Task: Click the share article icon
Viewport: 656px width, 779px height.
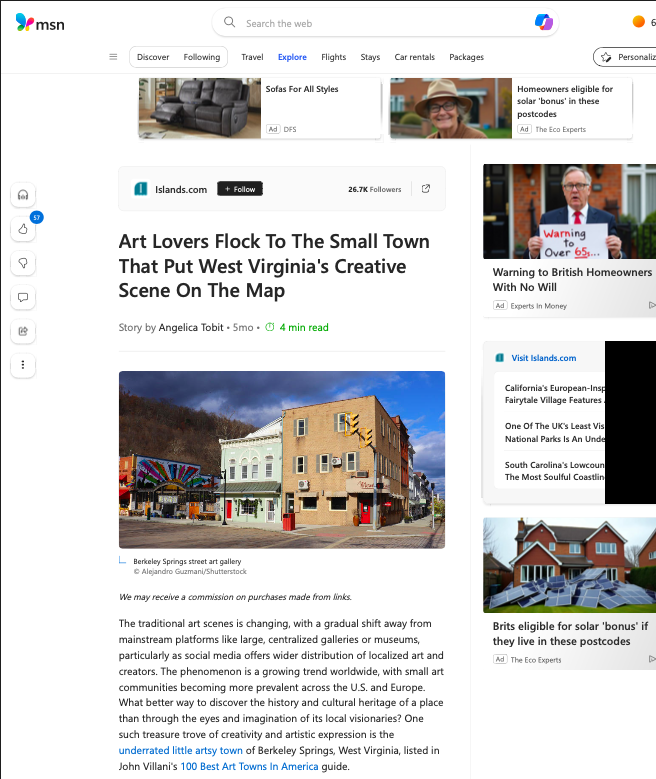Action: 23,331
